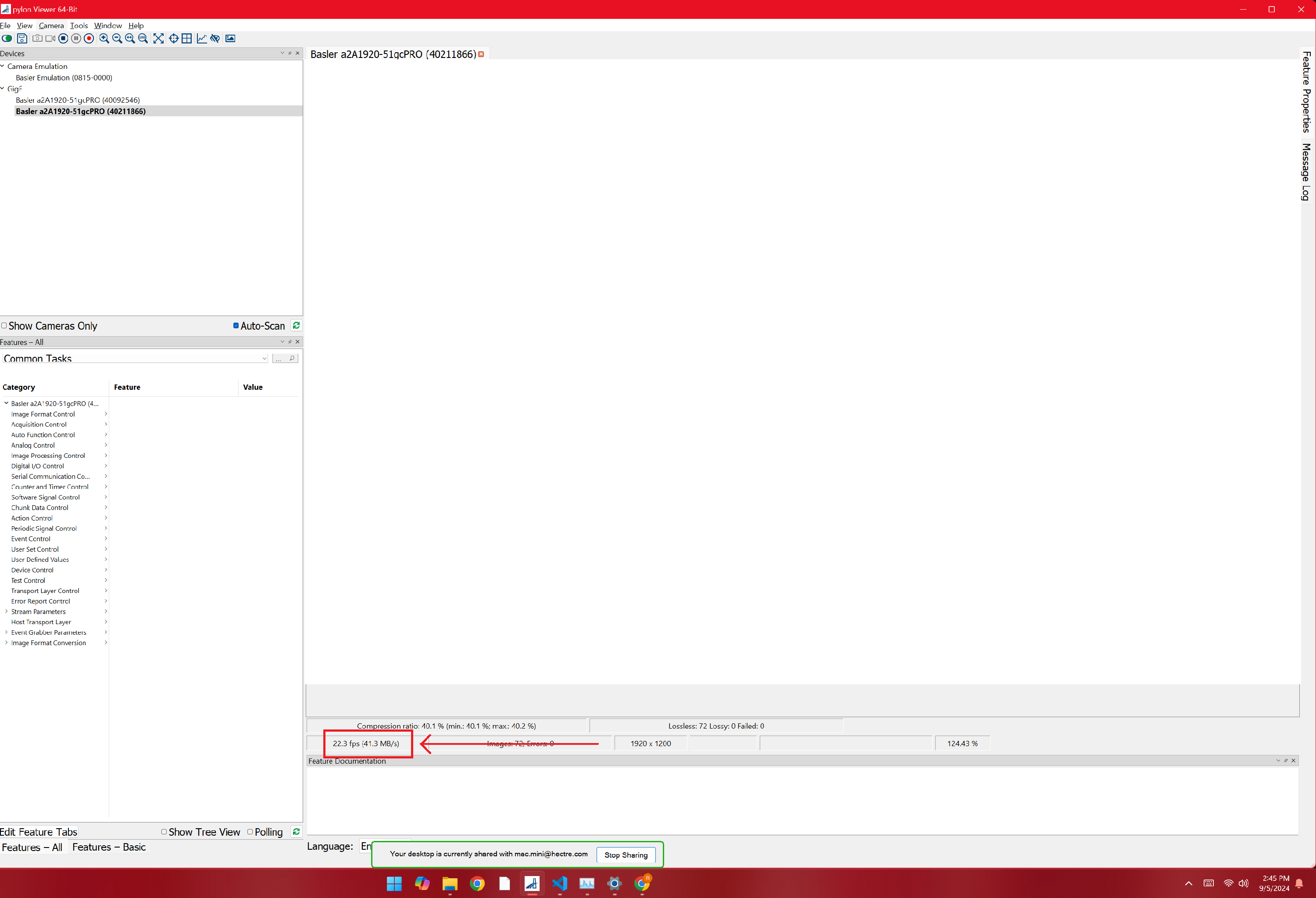
Task: Open the Features – All panel dropdown arrow
Action: click(283, 341)
